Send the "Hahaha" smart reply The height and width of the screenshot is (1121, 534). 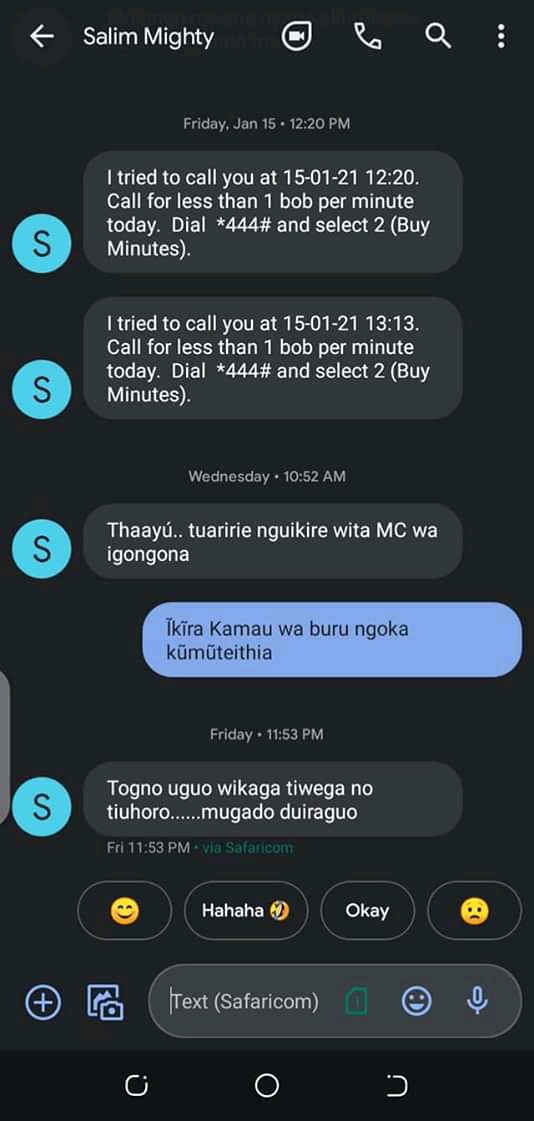tap(246, 911)
